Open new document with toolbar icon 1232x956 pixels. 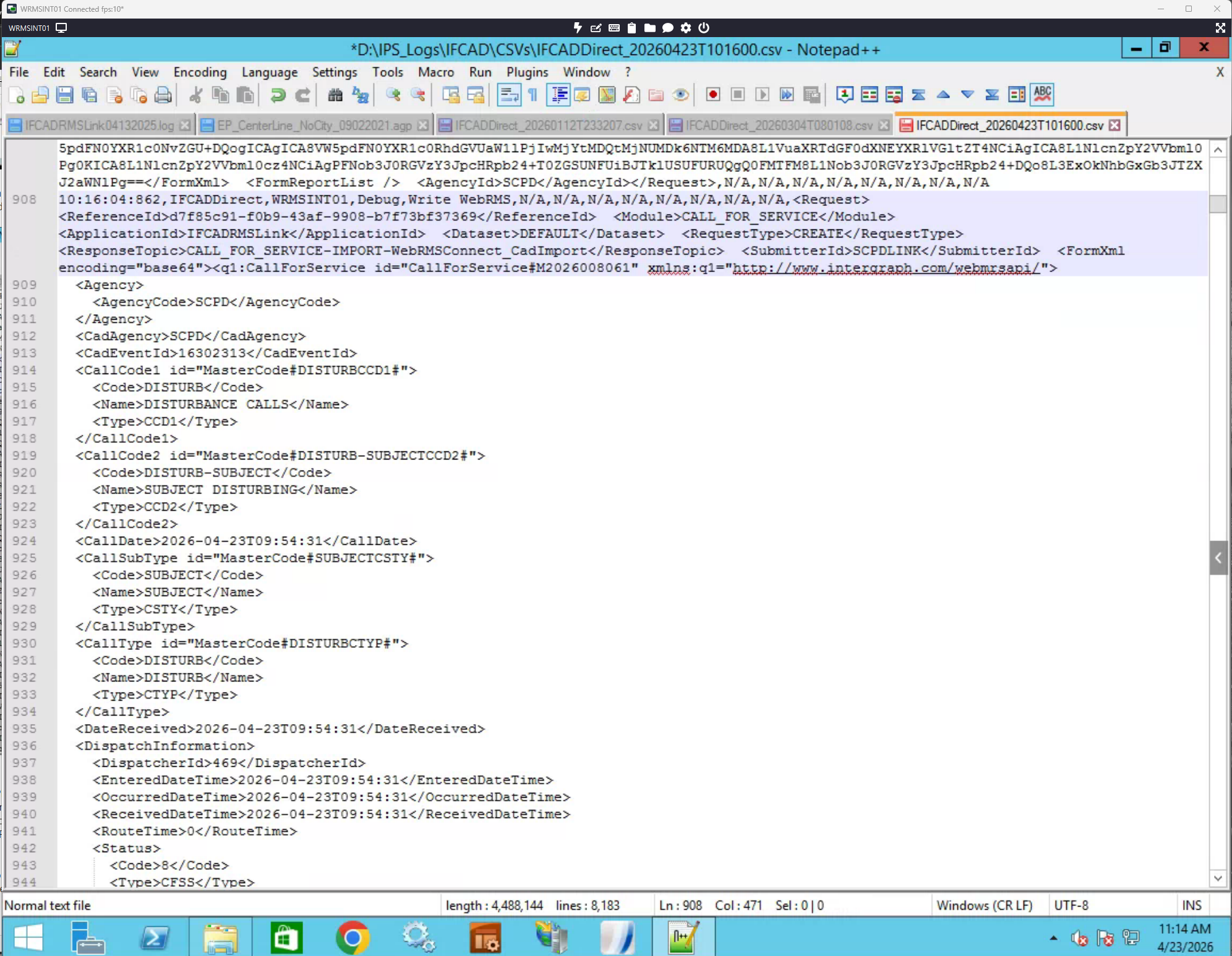coord(17,95)
